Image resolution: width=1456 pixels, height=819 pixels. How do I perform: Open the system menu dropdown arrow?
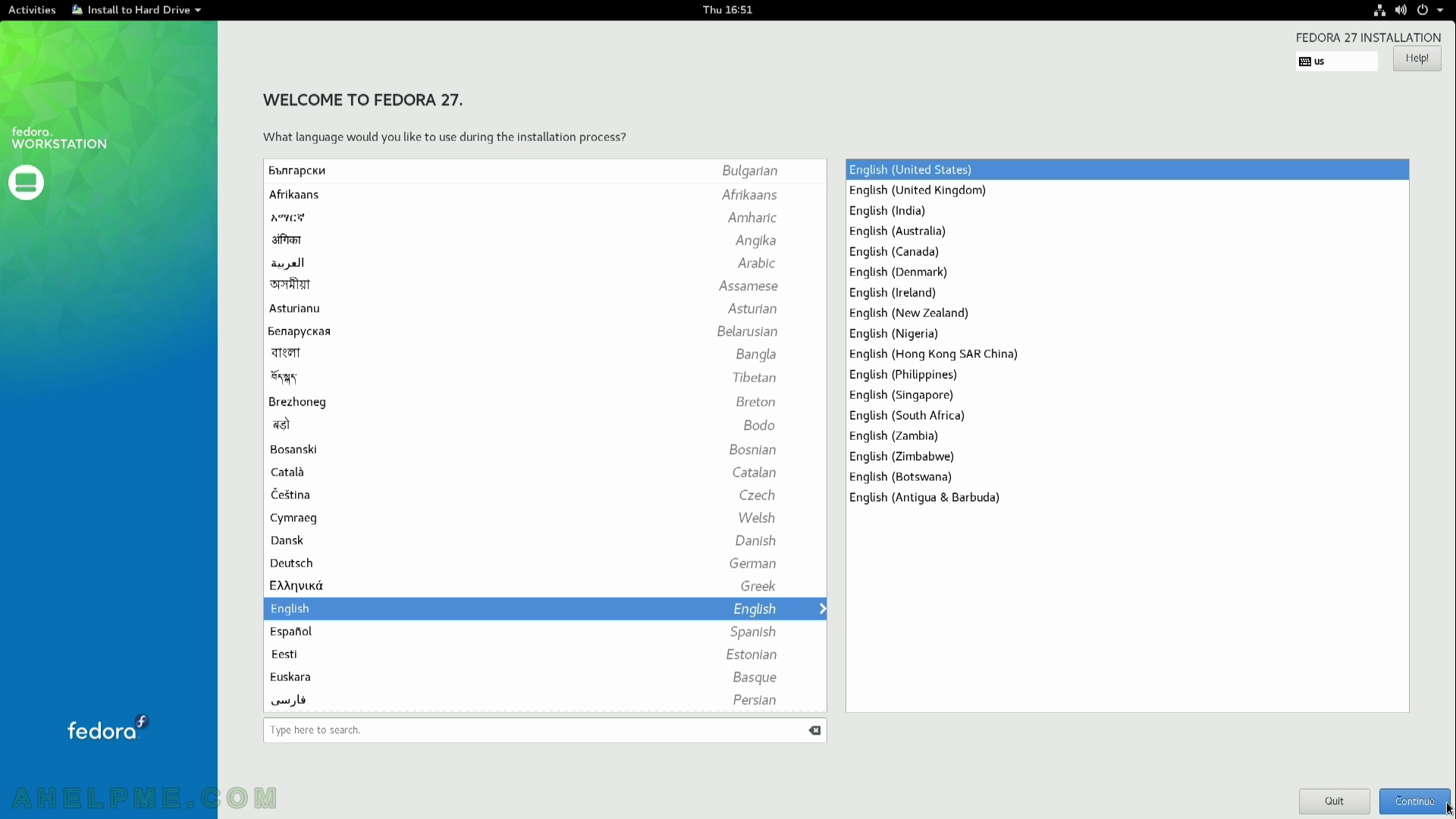pos(1440,10)
